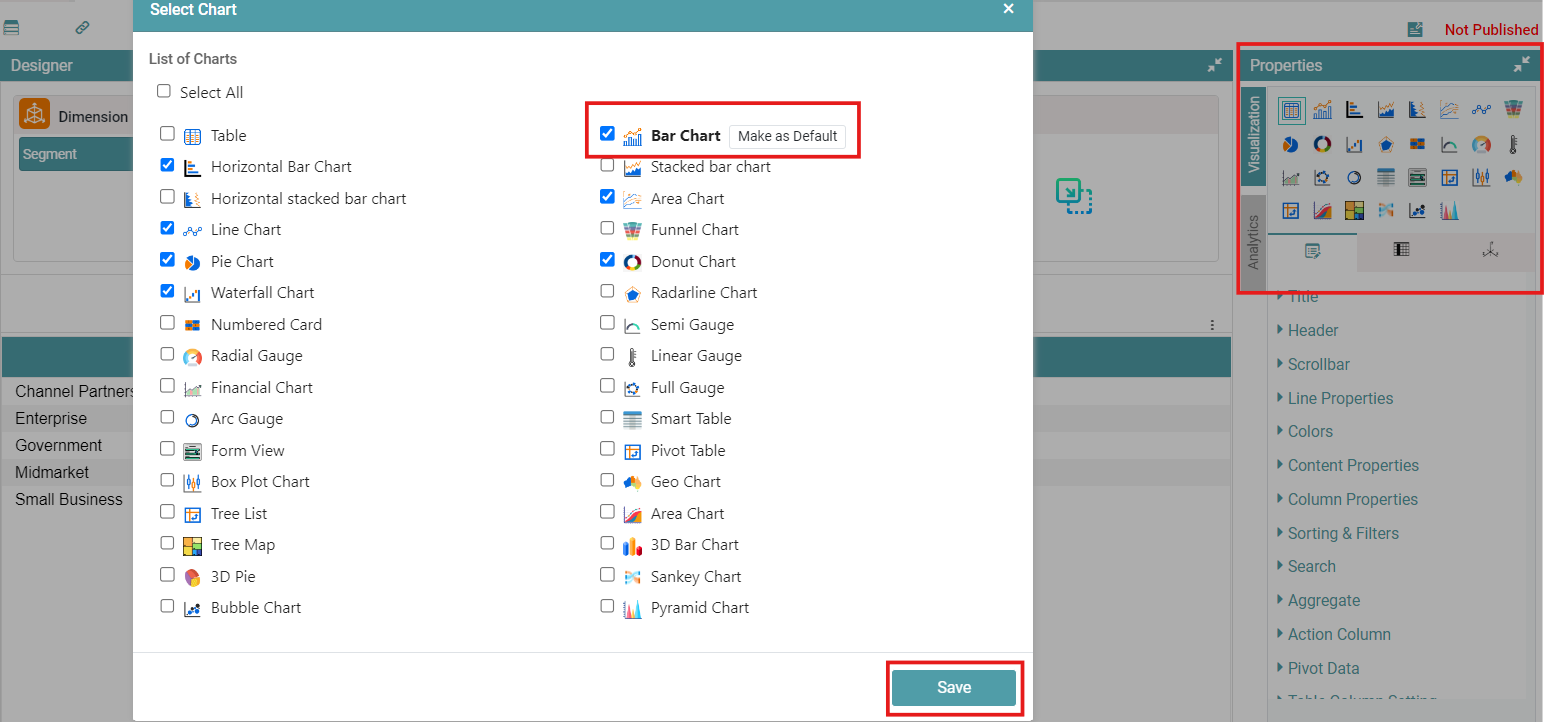
Task: Check the Select All checkbox
Action: click(164, 91)
